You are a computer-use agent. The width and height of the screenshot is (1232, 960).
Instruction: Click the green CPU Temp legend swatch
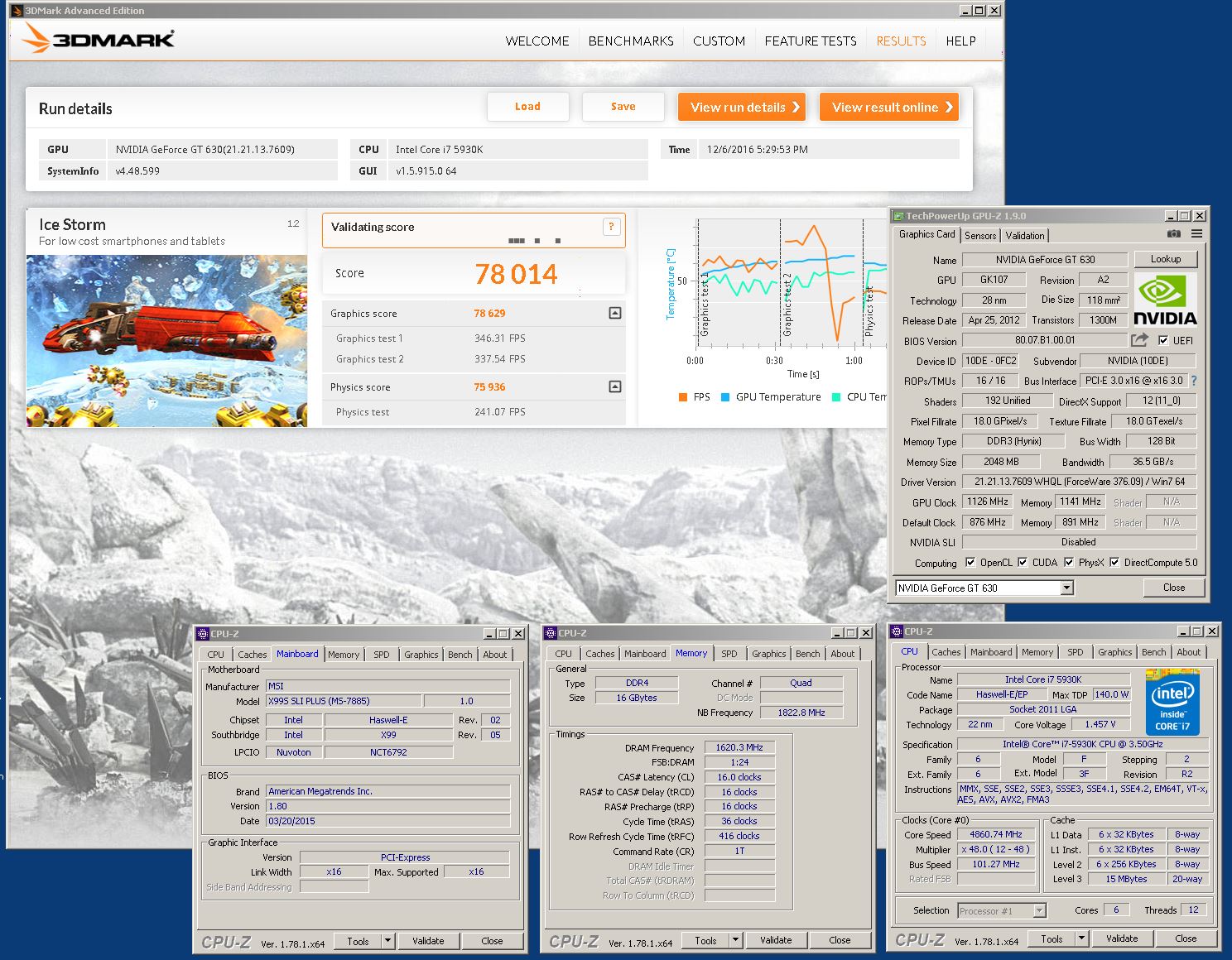coord(837,397)
